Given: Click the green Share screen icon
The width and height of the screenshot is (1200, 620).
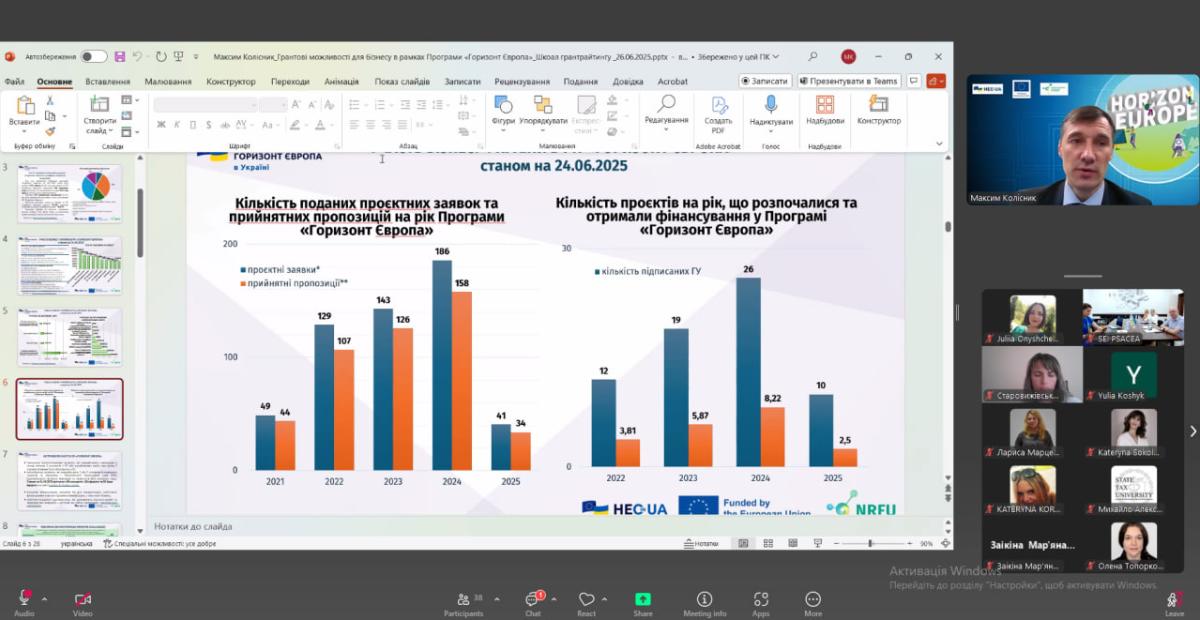Looking at the screenshot, I should [x=643, y=598].
